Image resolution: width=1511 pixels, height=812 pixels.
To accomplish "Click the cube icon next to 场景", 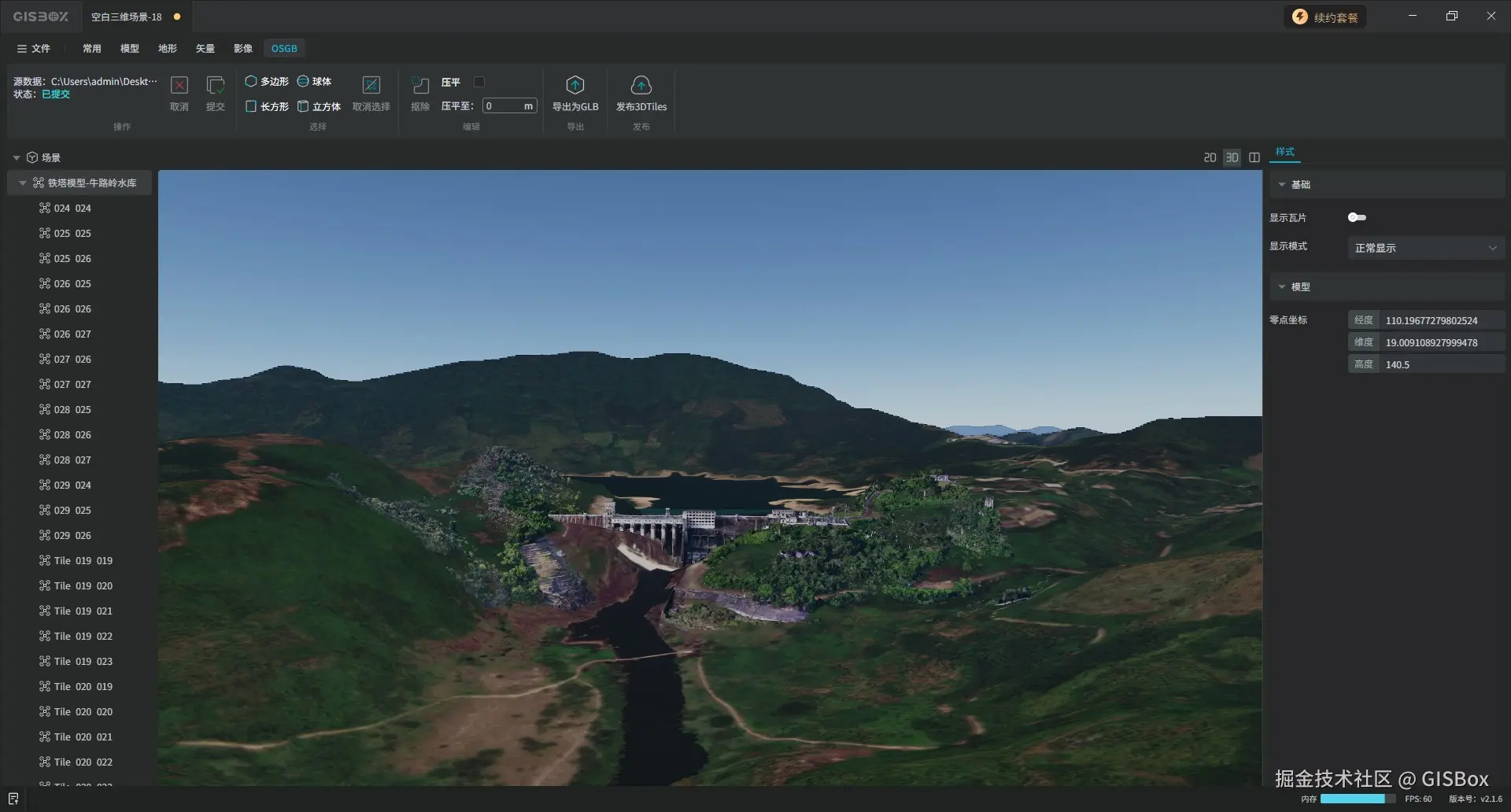I will click(32, 157).
